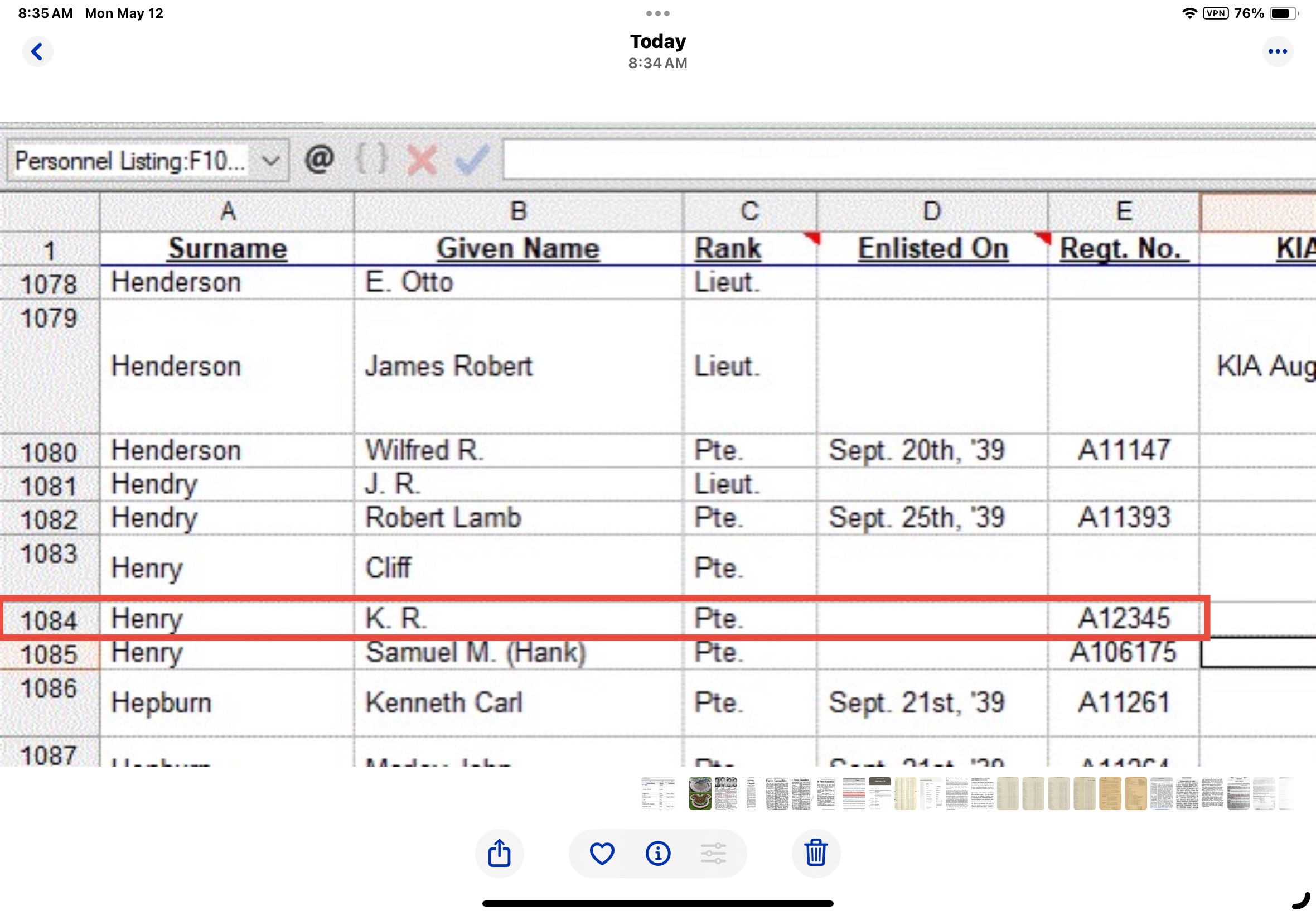Tap the photo on Henry K. R. row
Image resolution: width=1316 pixels, height=915 pixels.
tap(604, 618)
